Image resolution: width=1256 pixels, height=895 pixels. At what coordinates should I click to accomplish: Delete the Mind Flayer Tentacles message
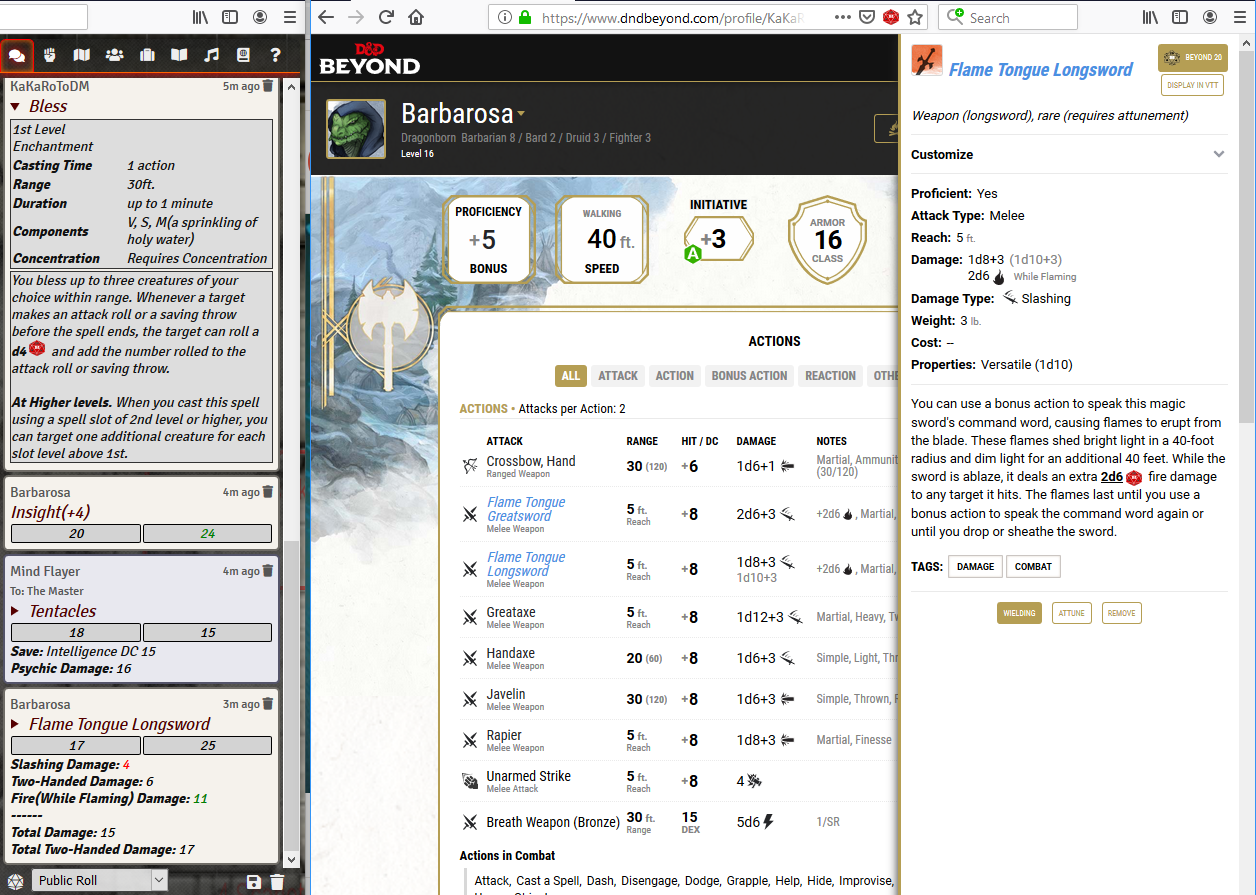268,571
